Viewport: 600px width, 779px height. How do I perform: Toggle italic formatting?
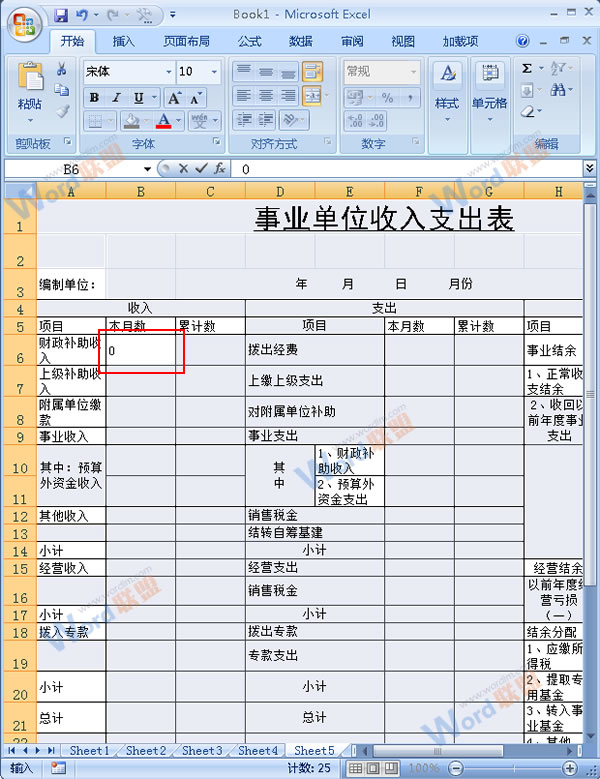pos(116,98)
